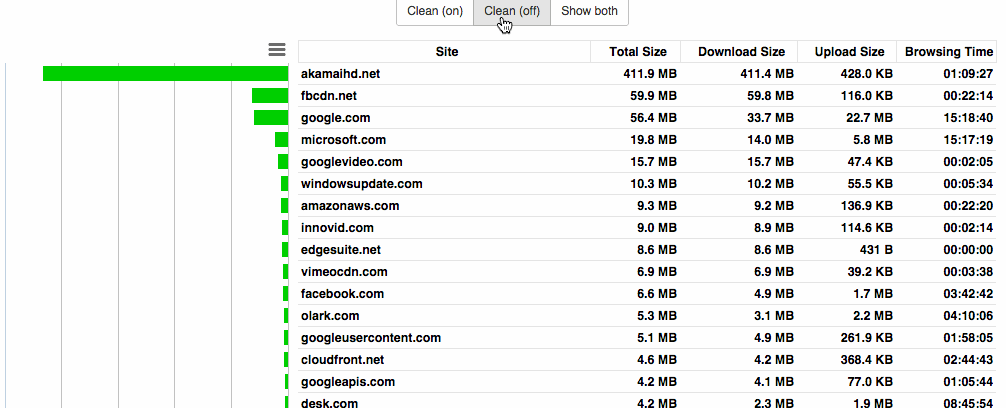Sort by Total Size column header
The height and width of the screenshot is (408, 1006).
(x=638, y=52)
